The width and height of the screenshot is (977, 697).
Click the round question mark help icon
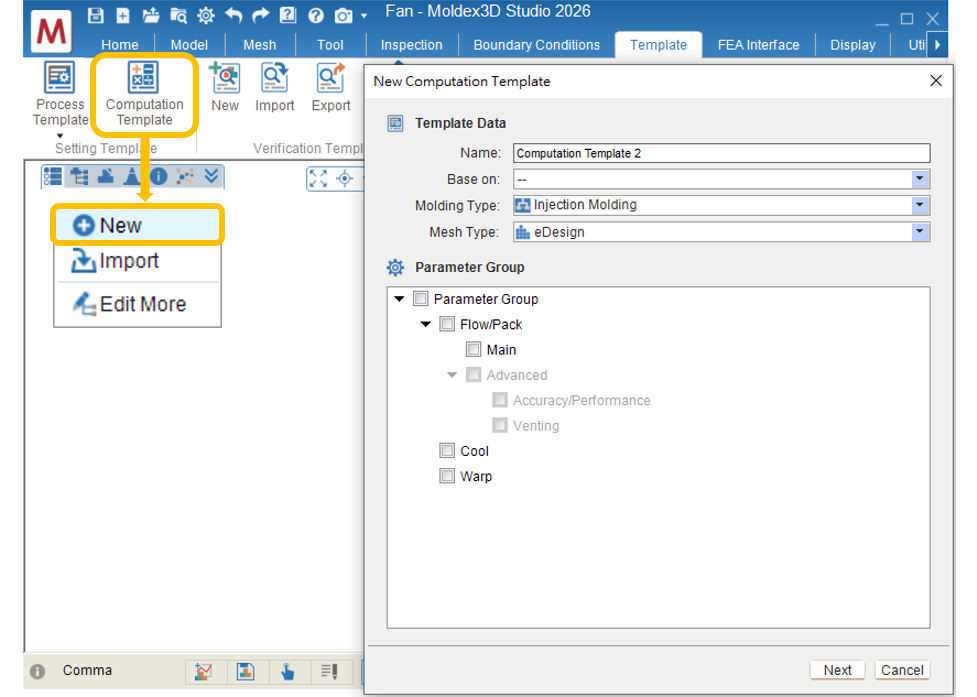click(x=316, y=15)
